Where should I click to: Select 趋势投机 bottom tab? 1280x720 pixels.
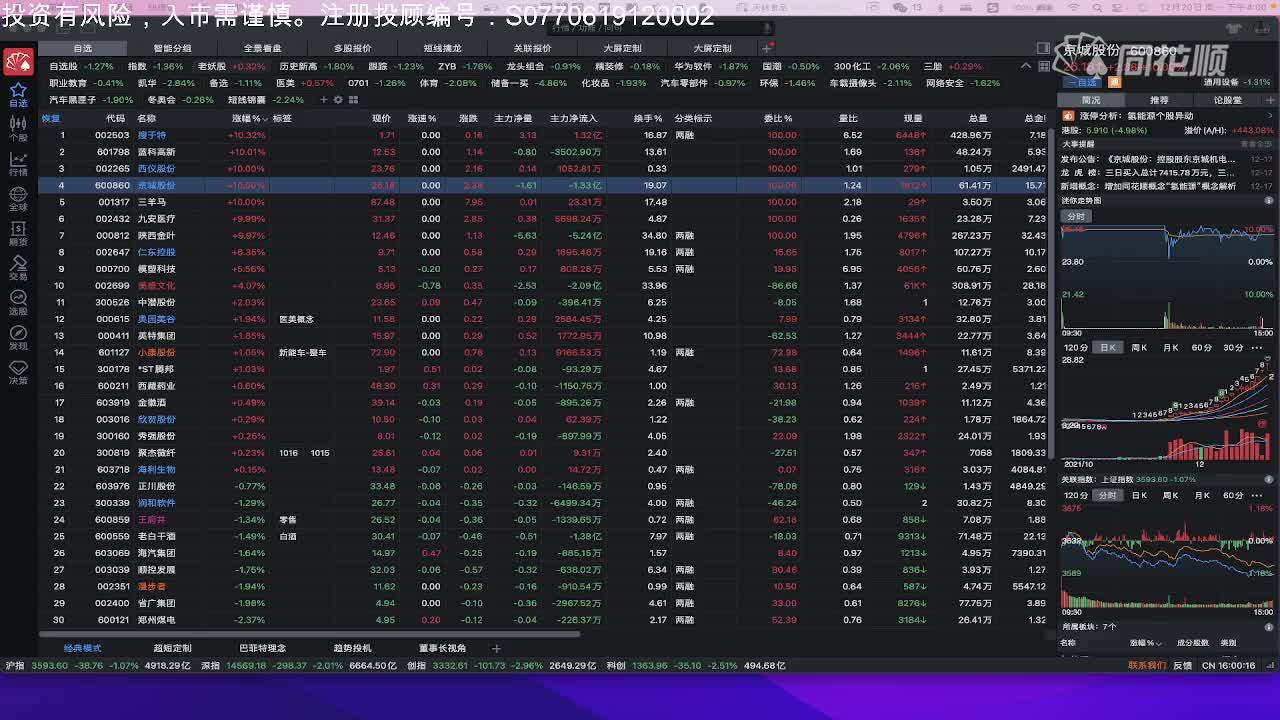click(x=352, y=648)
